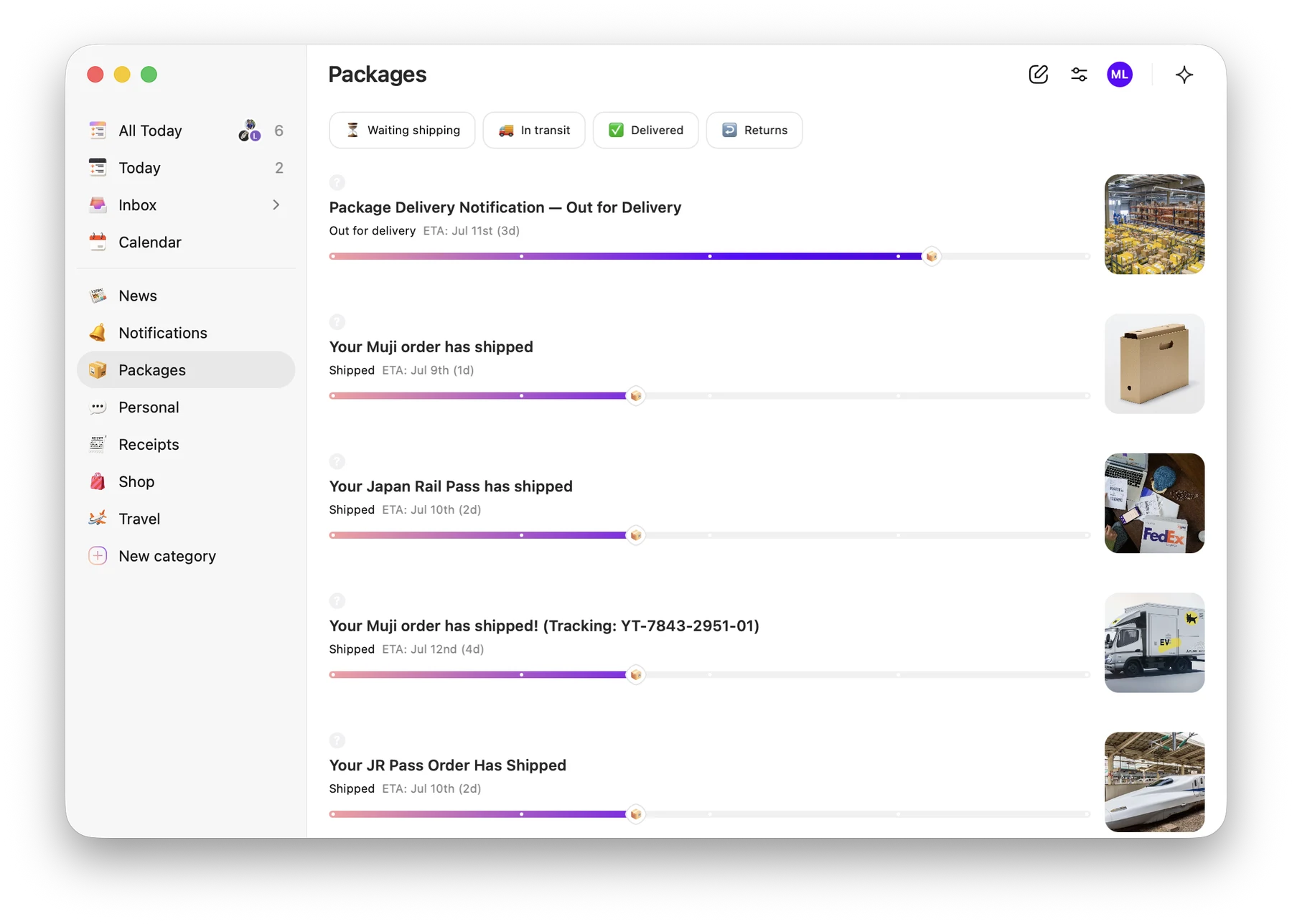
Task: Filter by Waiting shipping
Action: (x=403, y=130)
